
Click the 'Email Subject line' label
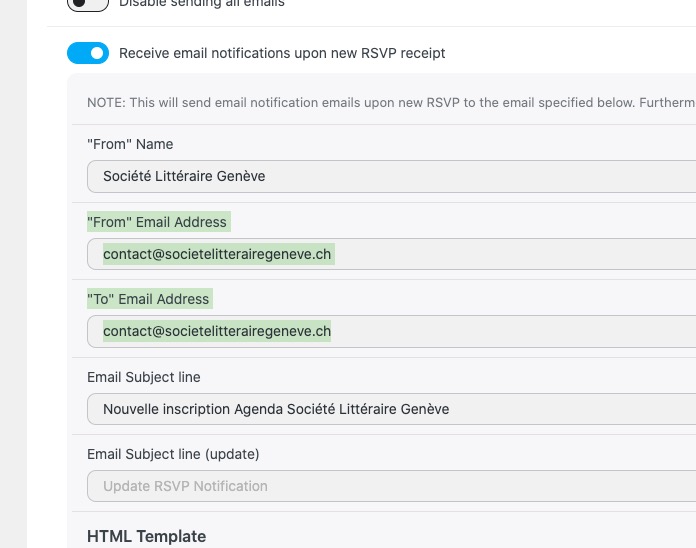144,377
